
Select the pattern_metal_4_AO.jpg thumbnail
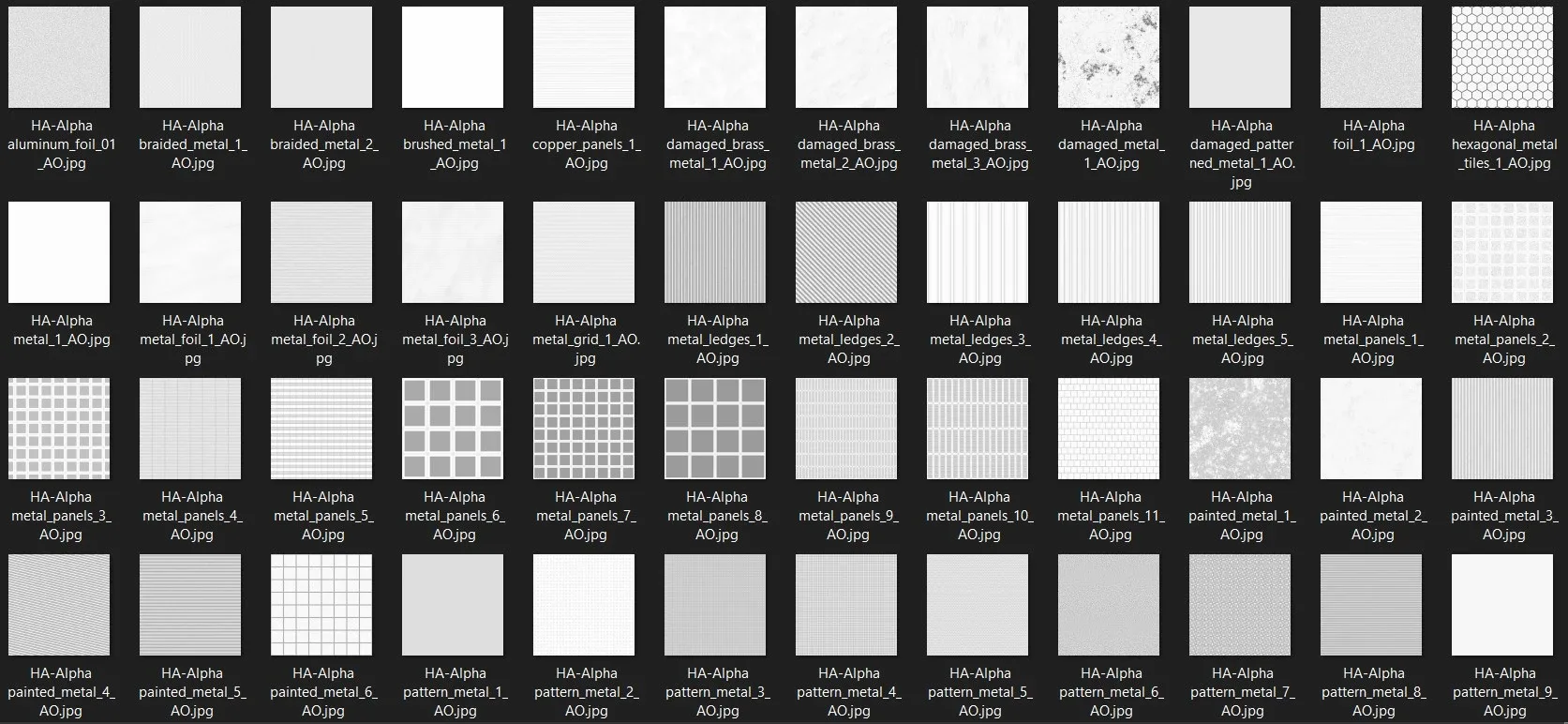(x=846, y=605)
